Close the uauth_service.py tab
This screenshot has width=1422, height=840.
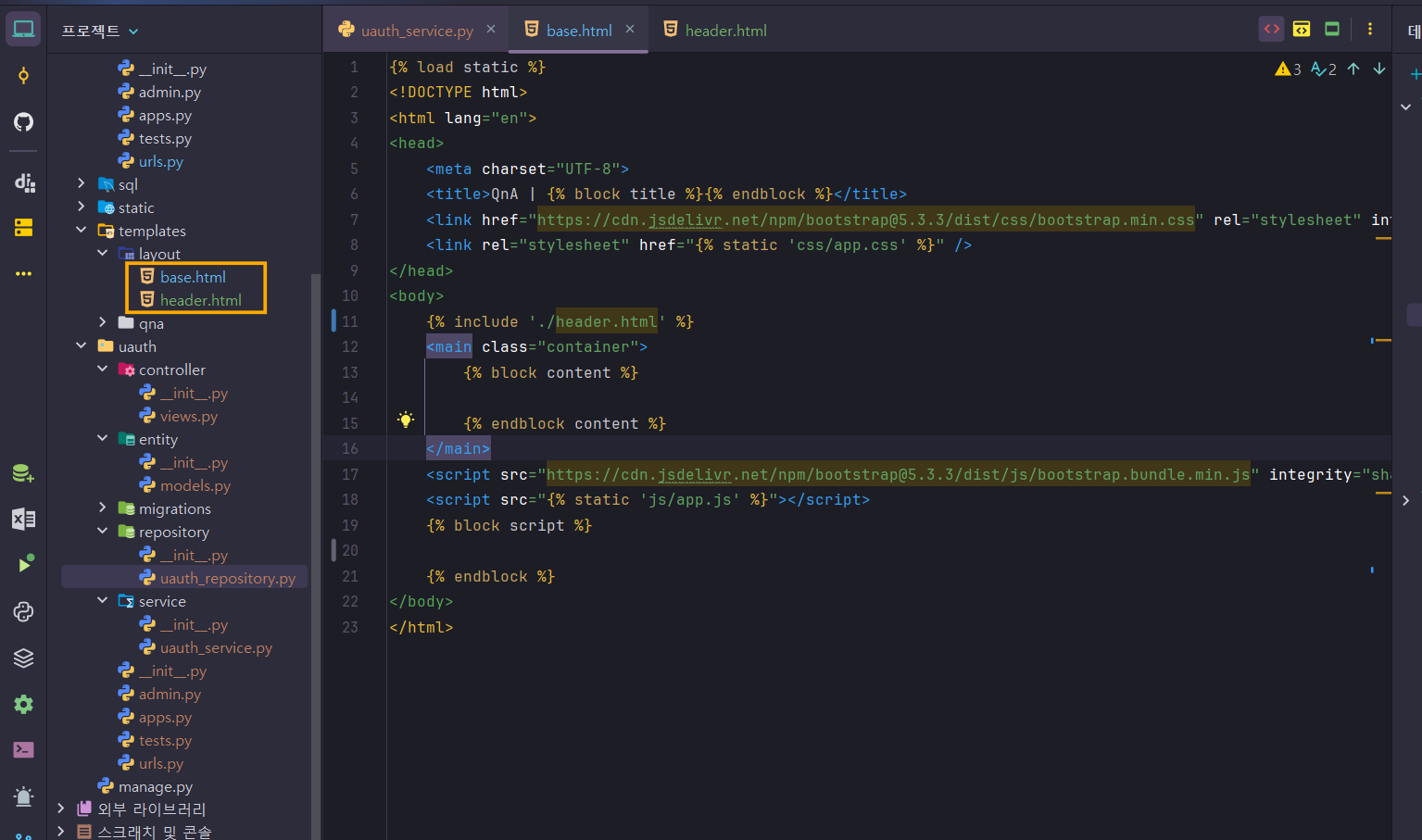tap(491, 30)
